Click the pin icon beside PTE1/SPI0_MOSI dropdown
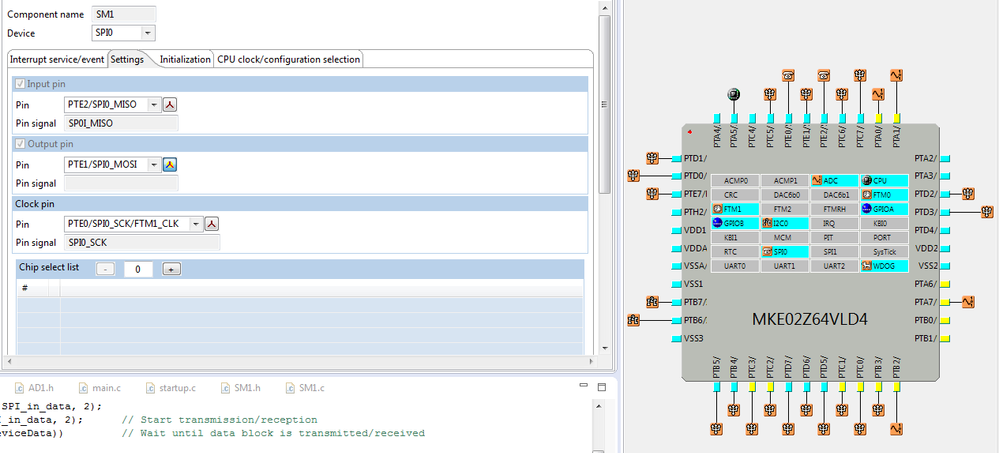999x453 pixels. (169, 165)
